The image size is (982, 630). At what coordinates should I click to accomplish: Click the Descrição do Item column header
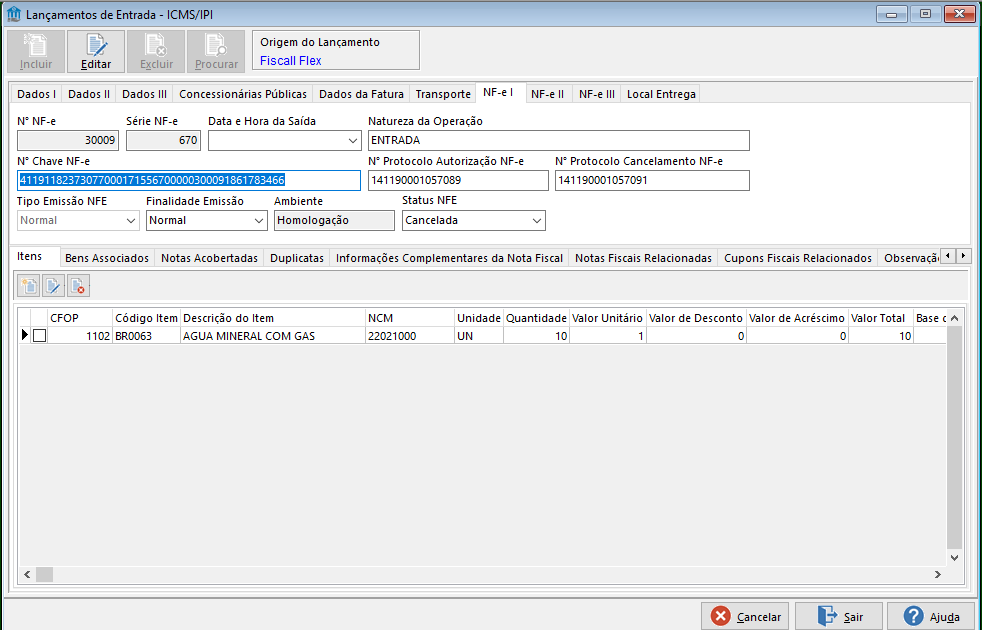pos(273,318)
